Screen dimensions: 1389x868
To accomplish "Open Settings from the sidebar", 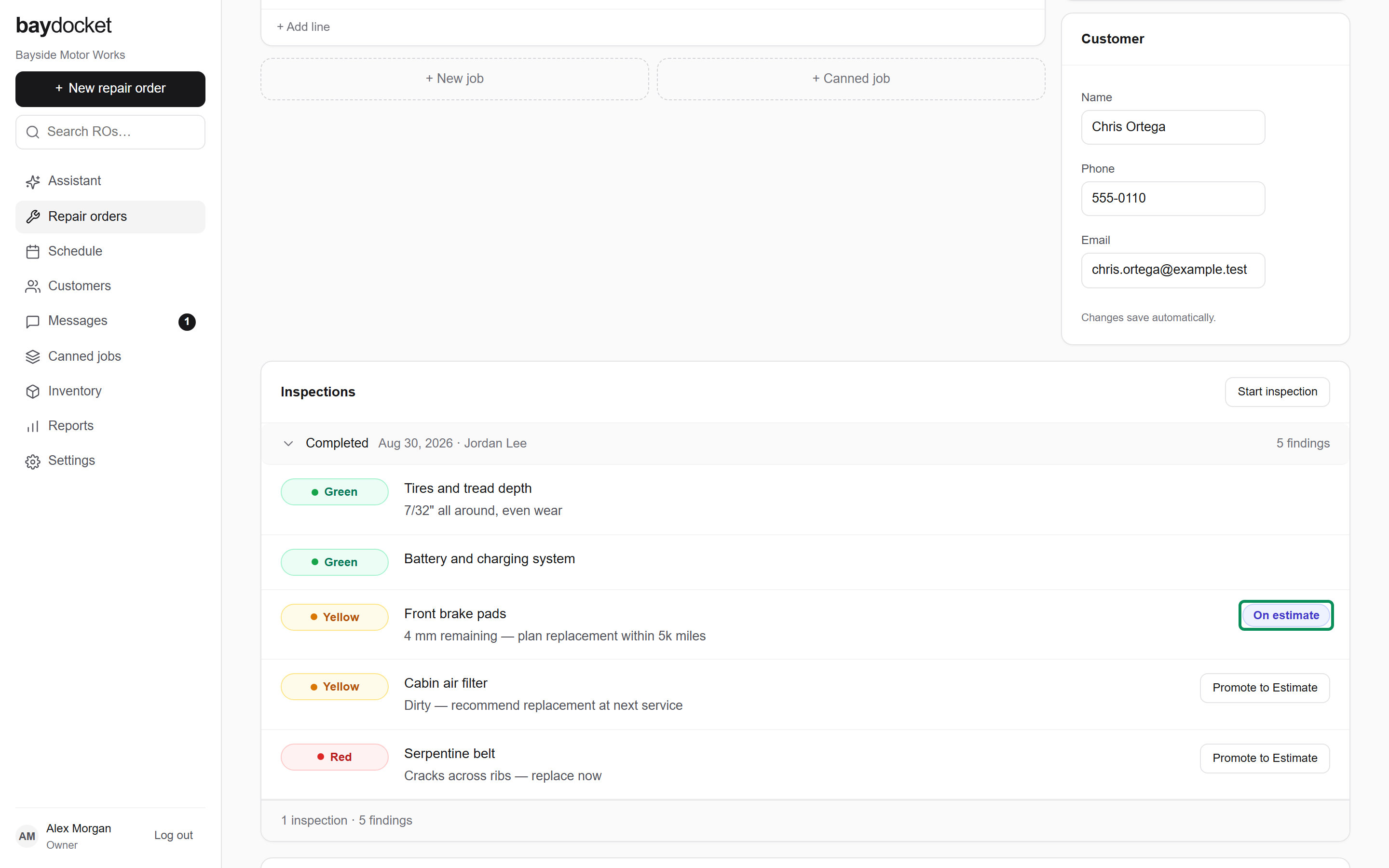I will [110, 461].
